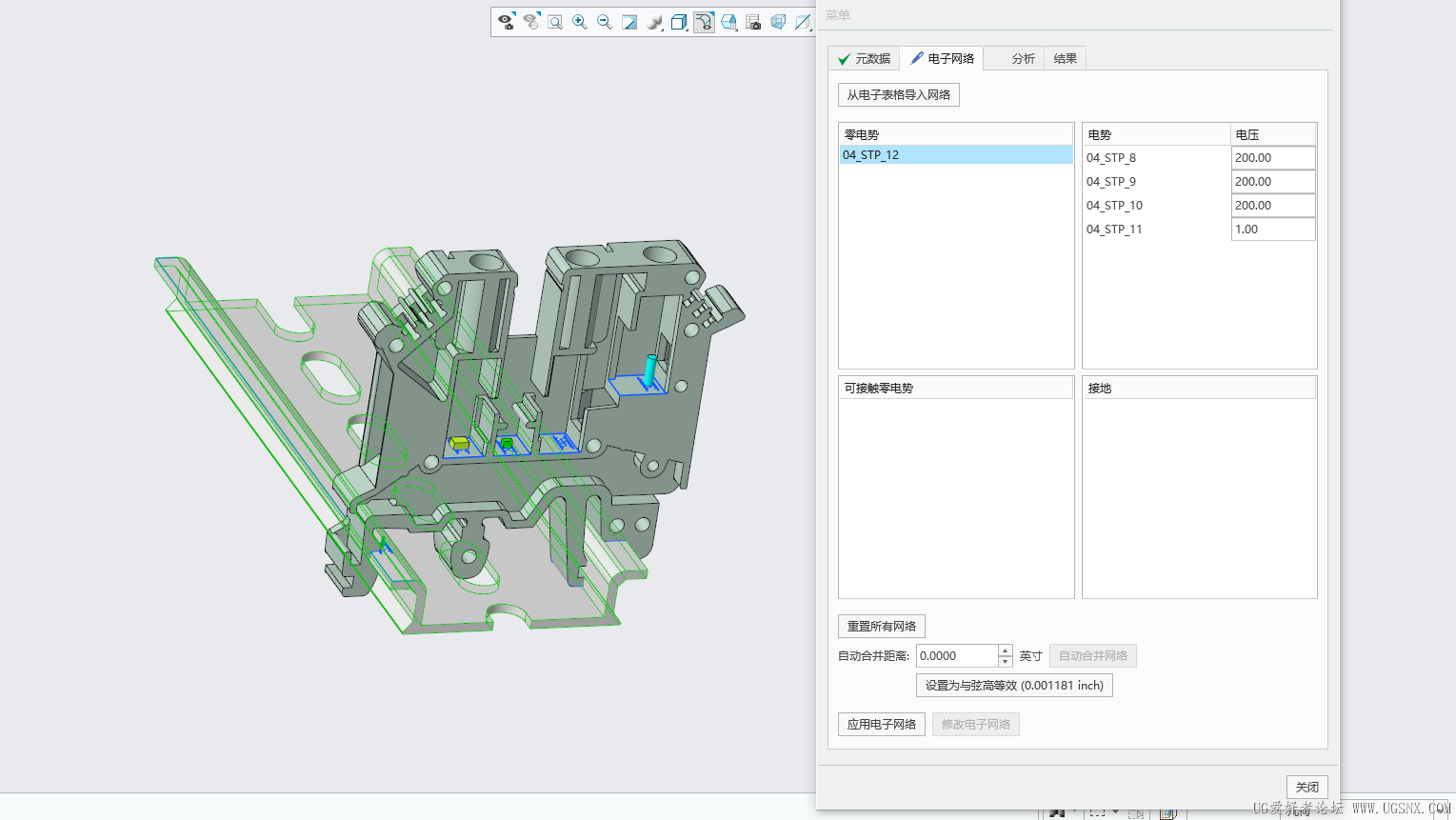Select the 04_STP_9 potential row
This screenshot has width=1456, height=820.
pos(1156,182)
